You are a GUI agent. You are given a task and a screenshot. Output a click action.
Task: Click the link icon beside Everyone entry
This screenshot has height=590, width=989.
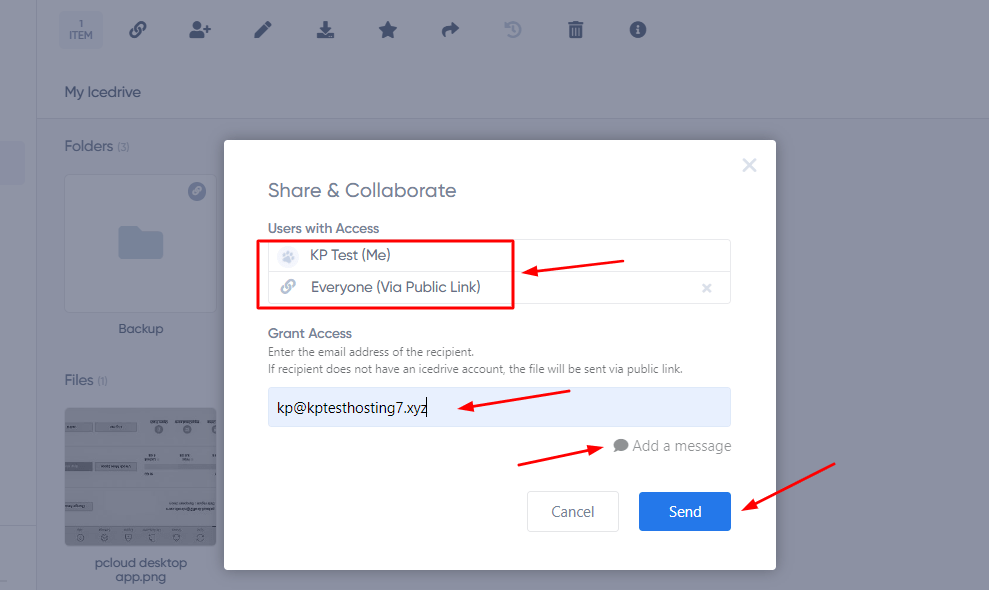[x=288, y=287]
